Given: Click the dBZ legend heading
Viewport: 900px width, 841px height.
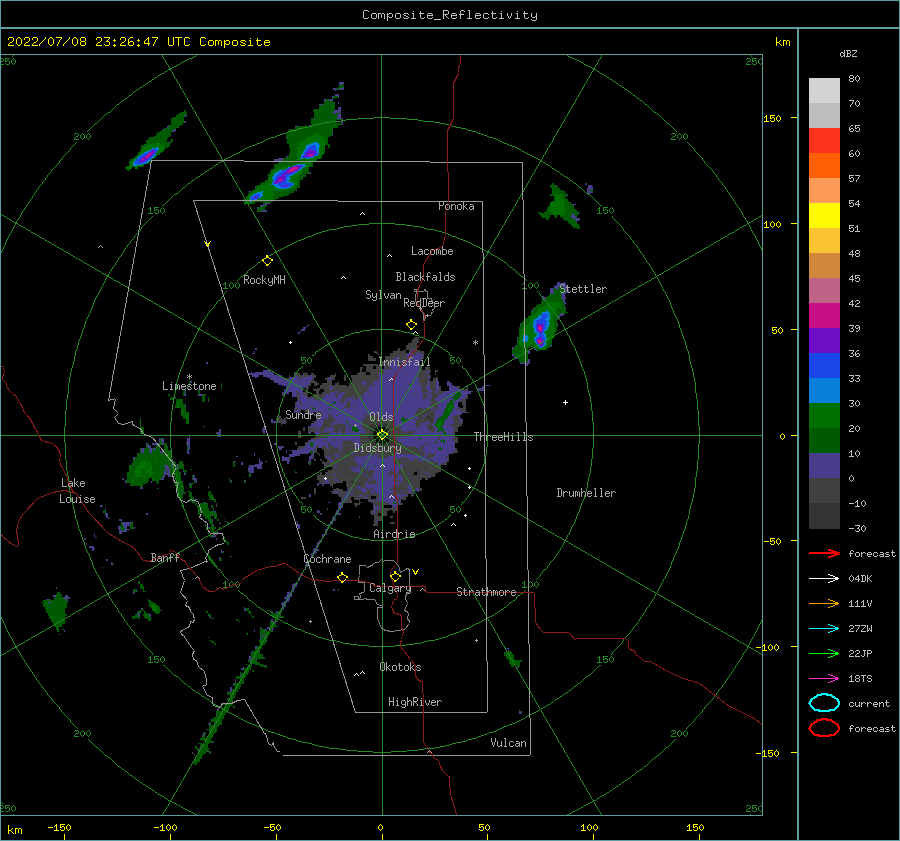Looking at the screenshot, I should tap(848, 53).
